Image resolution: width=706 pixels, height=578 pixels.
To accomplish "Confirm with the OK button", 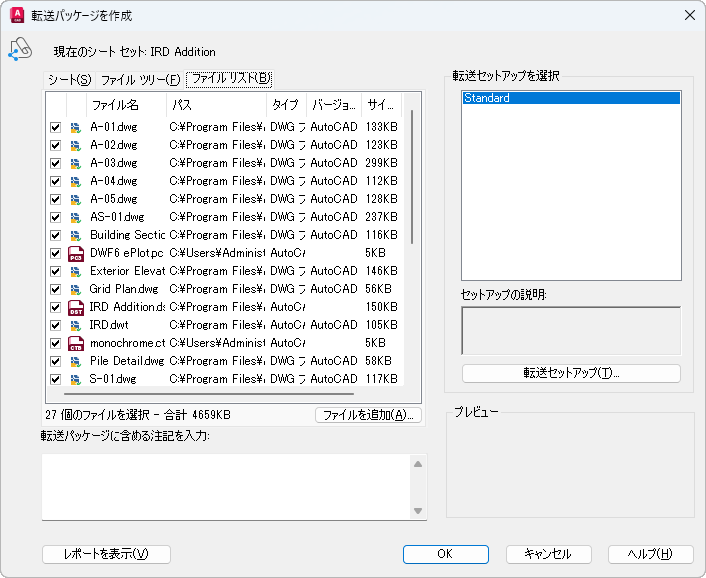I will click(446, 554).
